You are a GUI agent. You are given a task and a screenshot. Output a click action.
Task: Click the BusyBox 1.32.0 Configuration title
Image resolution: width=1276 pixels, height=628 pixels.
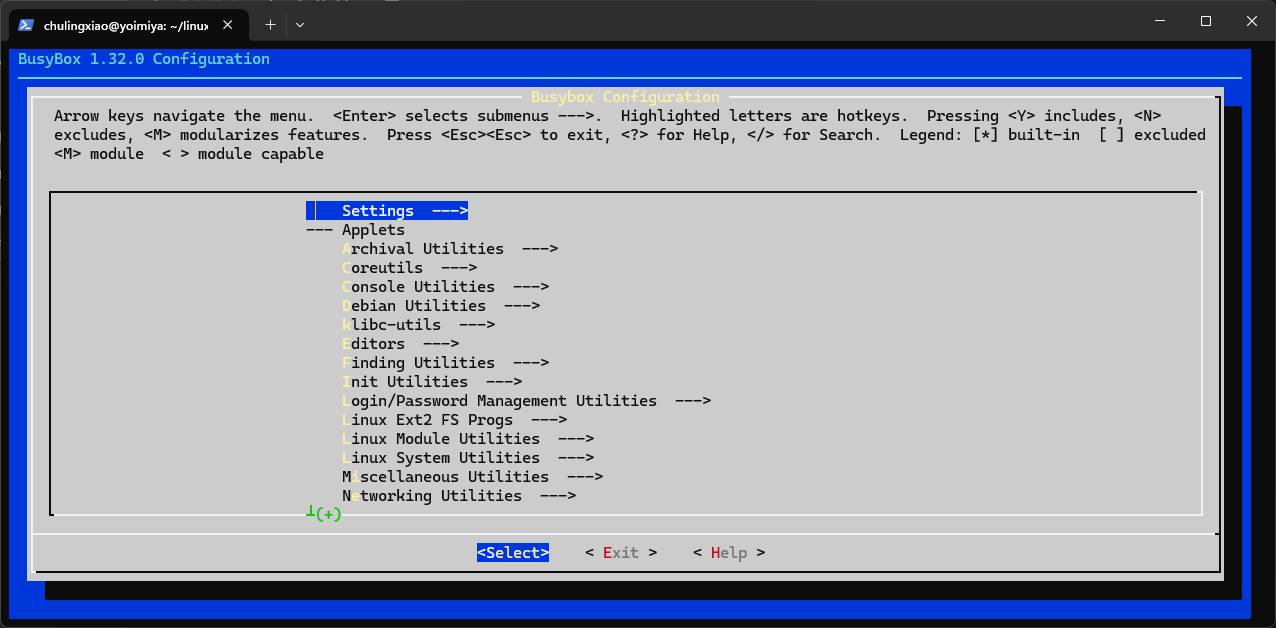144,59
